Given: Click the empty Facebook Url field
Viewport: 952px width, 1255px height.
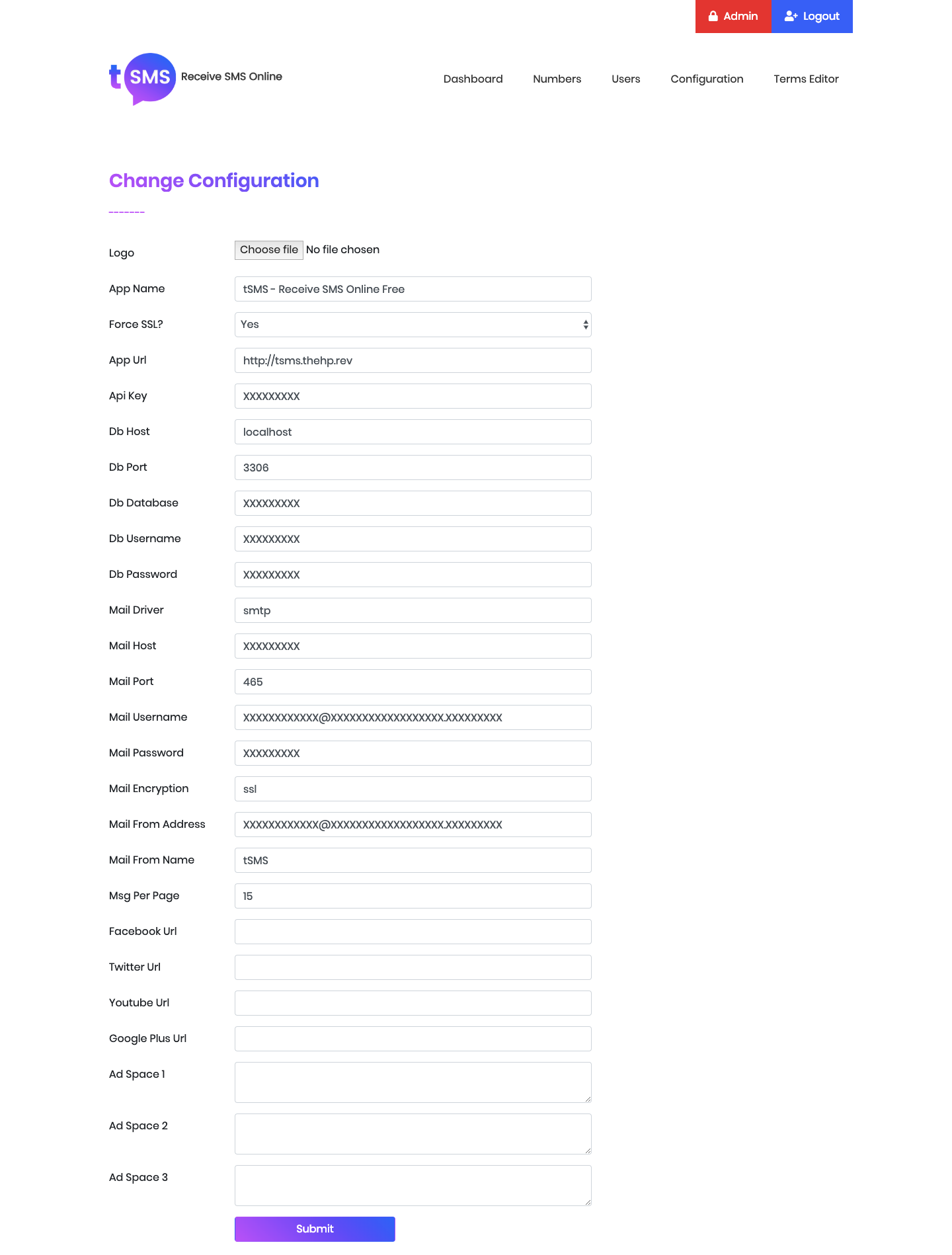Looking at the screenshot, I should tap(413, 931).
